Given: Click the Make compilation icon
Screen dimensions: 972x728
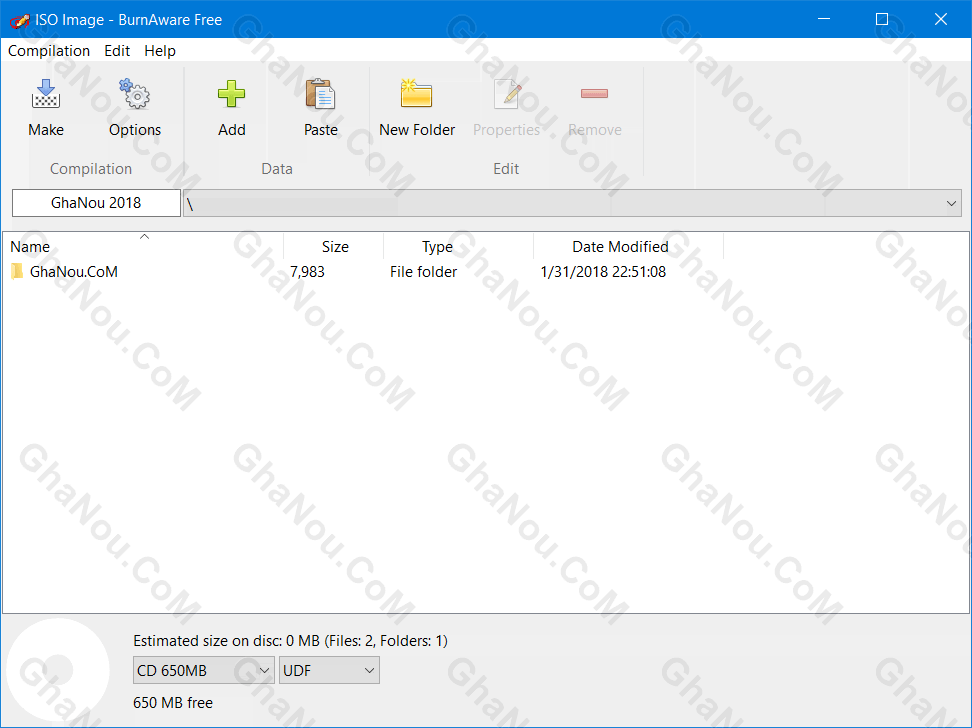Looking at the screenshot, I should click(46, 94).
